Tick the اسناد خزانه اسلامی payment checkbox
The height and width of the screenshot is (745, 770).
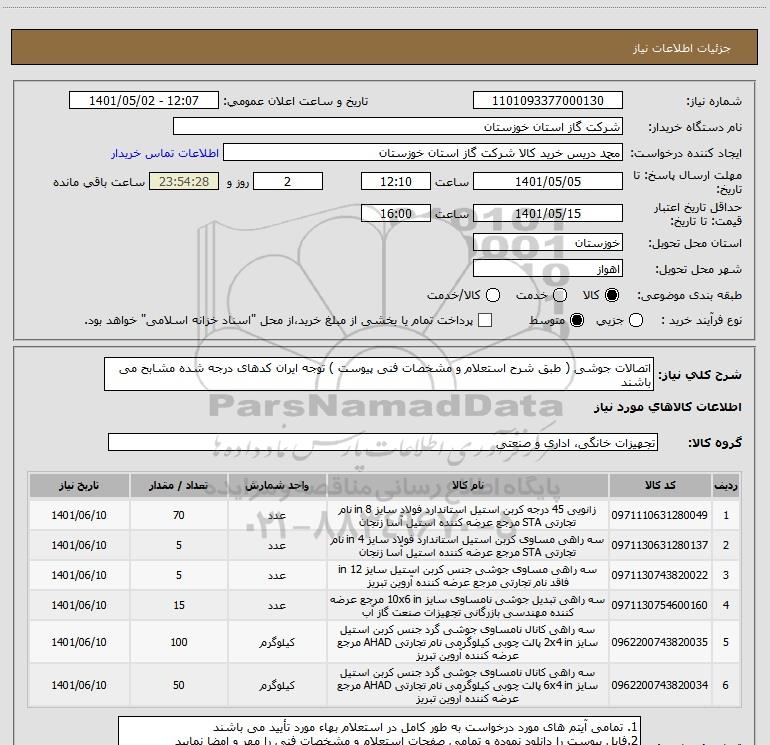tap(485, 320)
